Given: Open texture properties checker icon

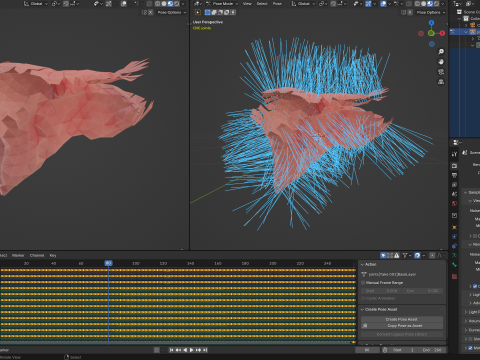Looking at the screenshot, I should tap(454, 277).
